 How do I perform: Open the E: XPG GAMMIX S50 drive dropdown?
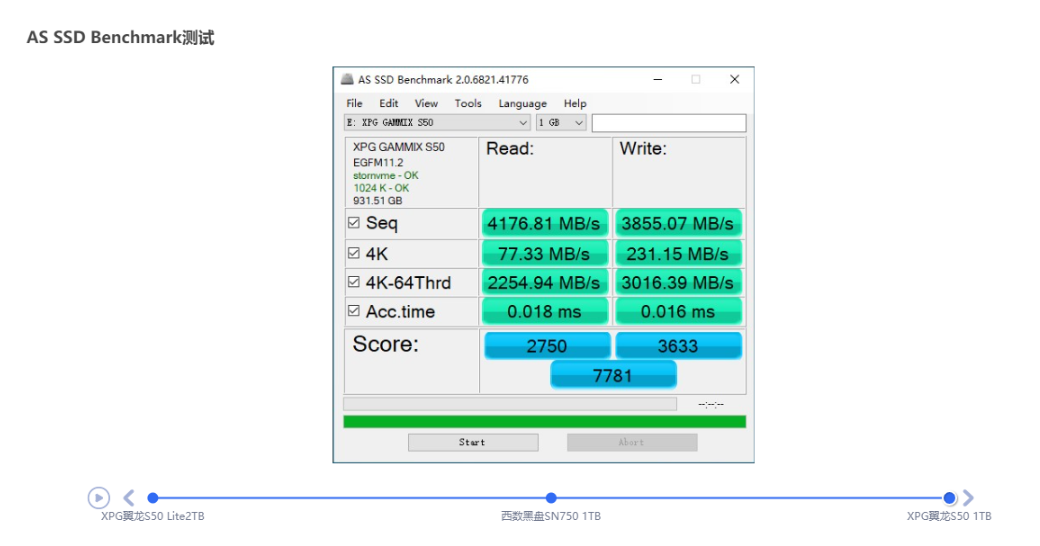tap(437, 123)
